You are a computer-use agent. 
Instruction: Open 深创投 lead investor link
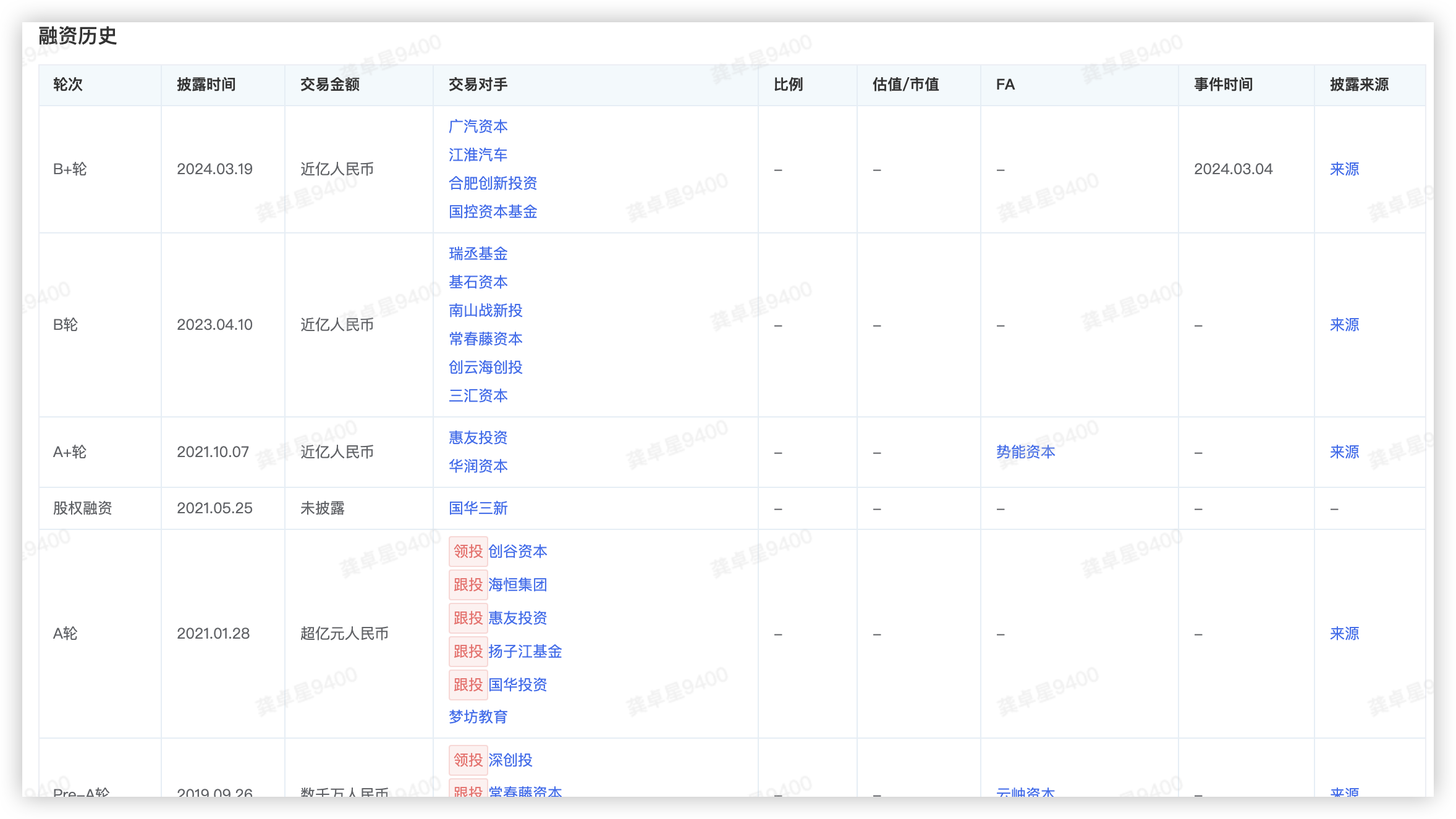(510, 760)
